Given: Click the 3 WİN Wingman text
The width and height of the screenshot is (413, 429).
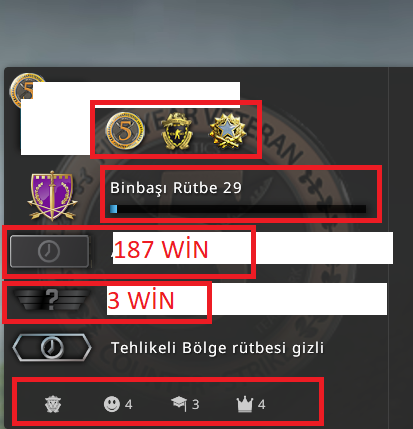Looking at the screenshot, I should 140,300.
